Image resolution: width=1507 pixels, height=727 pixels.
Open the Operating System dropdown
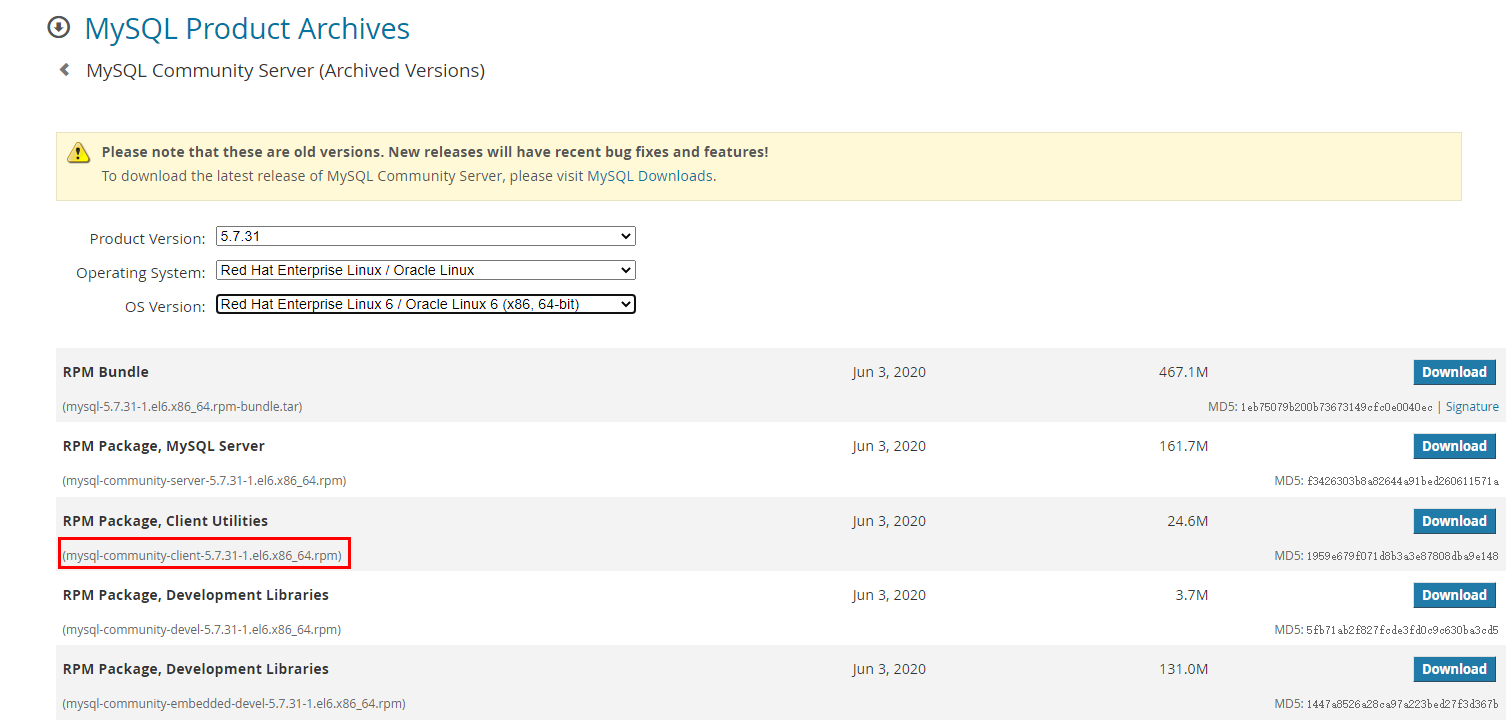[x=426, y=271]
